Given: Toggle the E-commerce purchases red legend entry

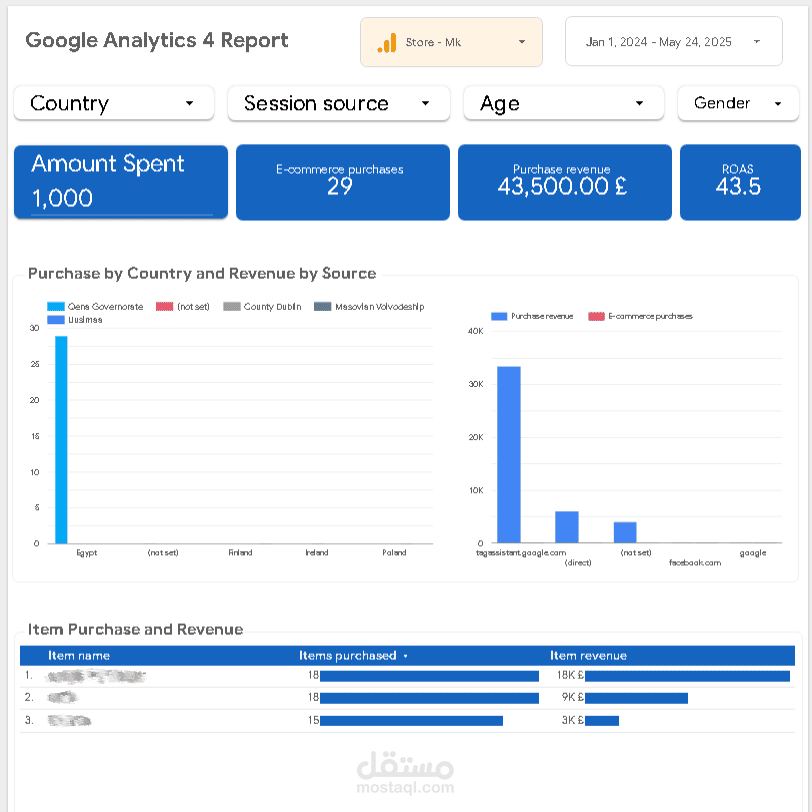Looking at the screenshot, I should click(641, 316).
